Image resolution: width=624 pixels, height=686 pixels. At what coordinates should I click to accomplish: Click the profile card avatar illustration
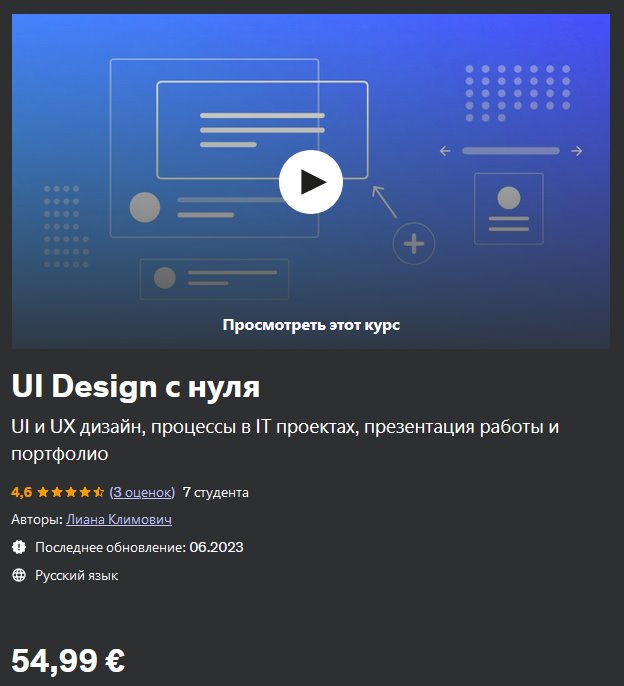509,208
